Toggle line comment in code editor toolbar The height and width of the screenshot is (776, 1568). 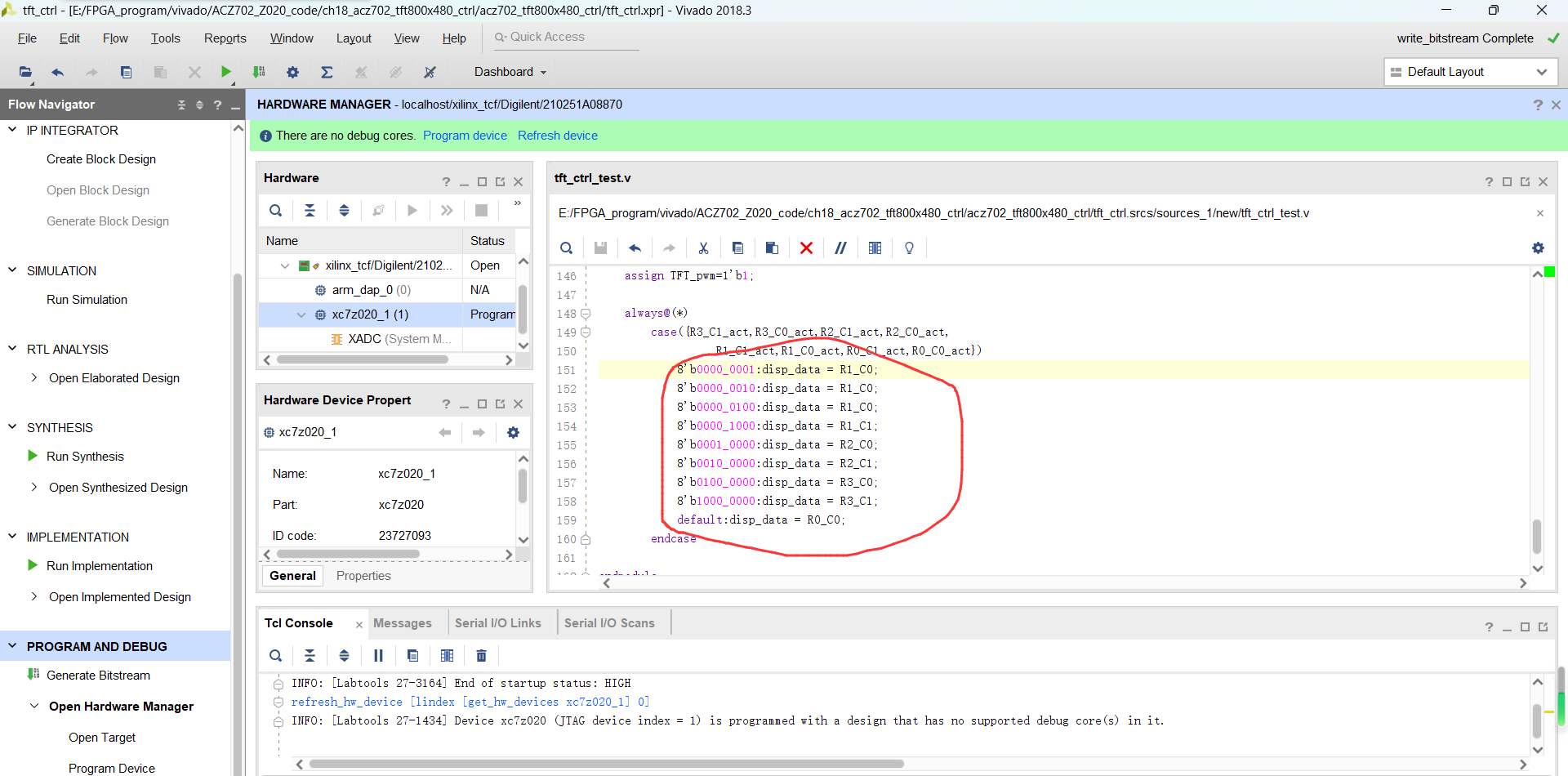pos(840,248)
